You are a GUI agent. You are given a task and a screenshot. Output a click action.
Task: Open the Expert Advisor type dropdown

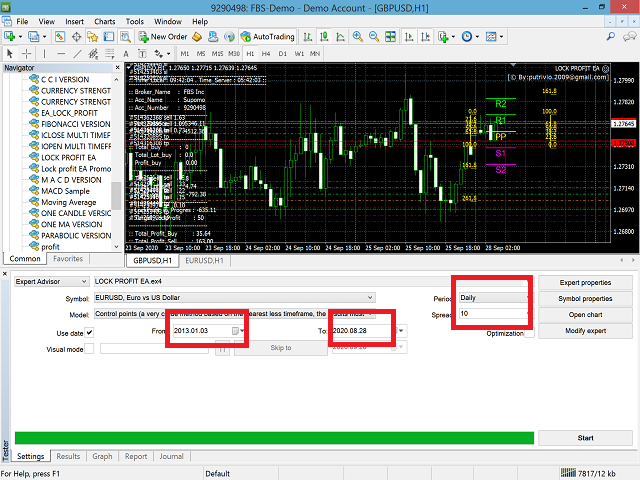click(x=51, y=282)
